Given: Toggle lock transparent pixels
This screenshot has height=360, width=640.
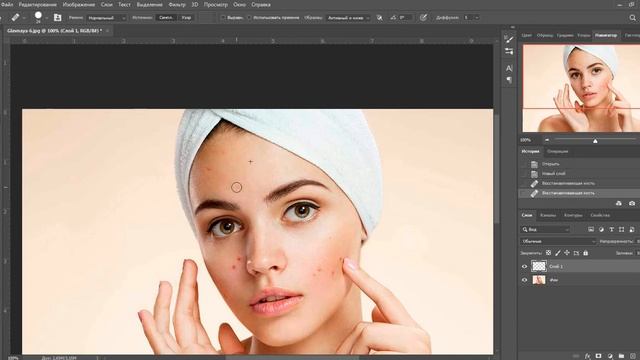Looking at the screenshot, I should tap(548, 253).
